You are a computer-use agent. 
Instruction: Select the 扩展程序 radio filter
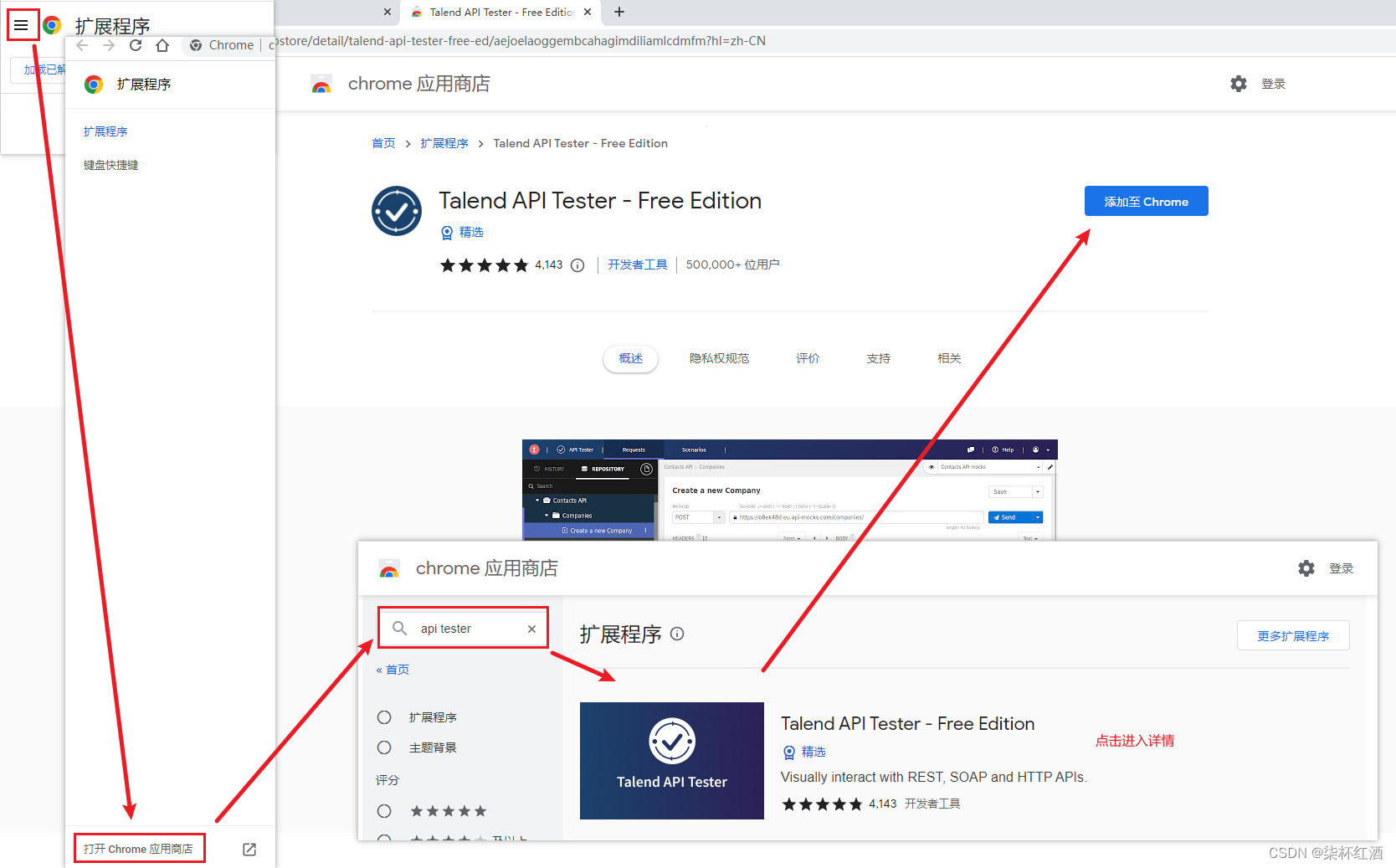coord(384,717)
